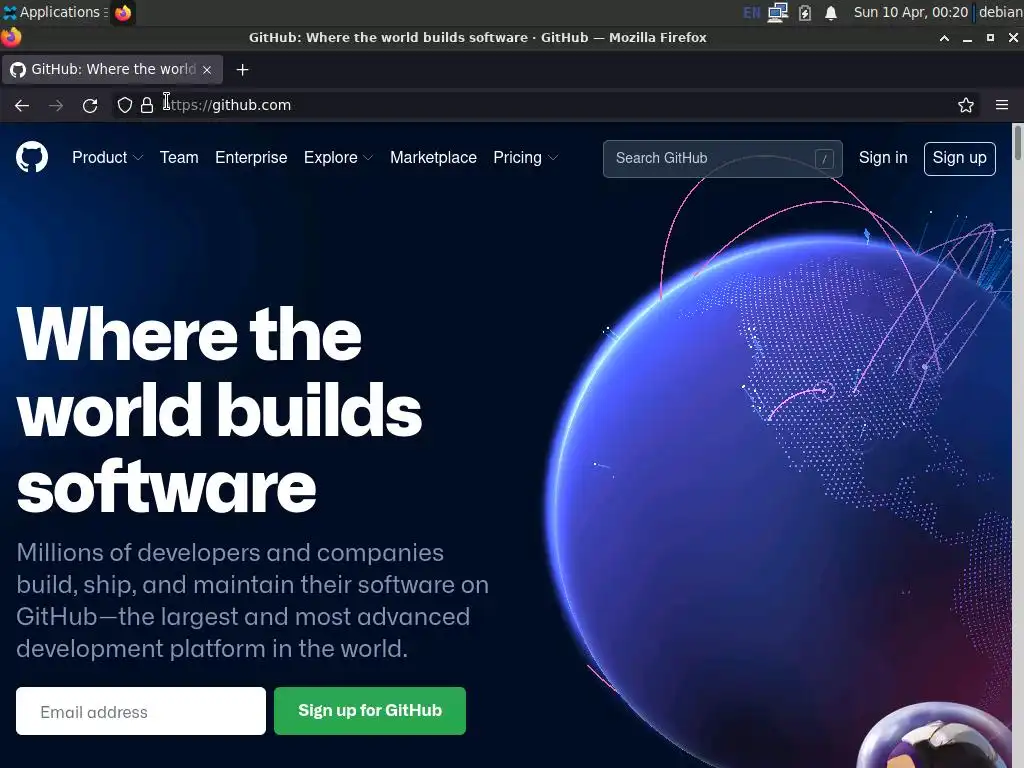Focus the Search GitHub box
Viewport: 1024px width, 768px height.
coord(722,159)
